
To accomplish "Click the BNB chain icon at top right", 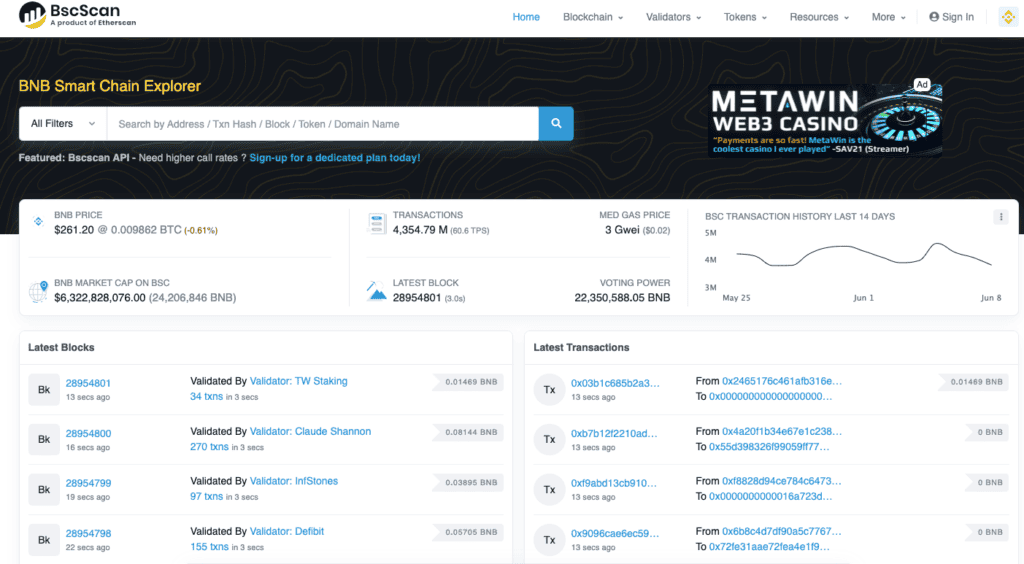I will (1007, 17).
